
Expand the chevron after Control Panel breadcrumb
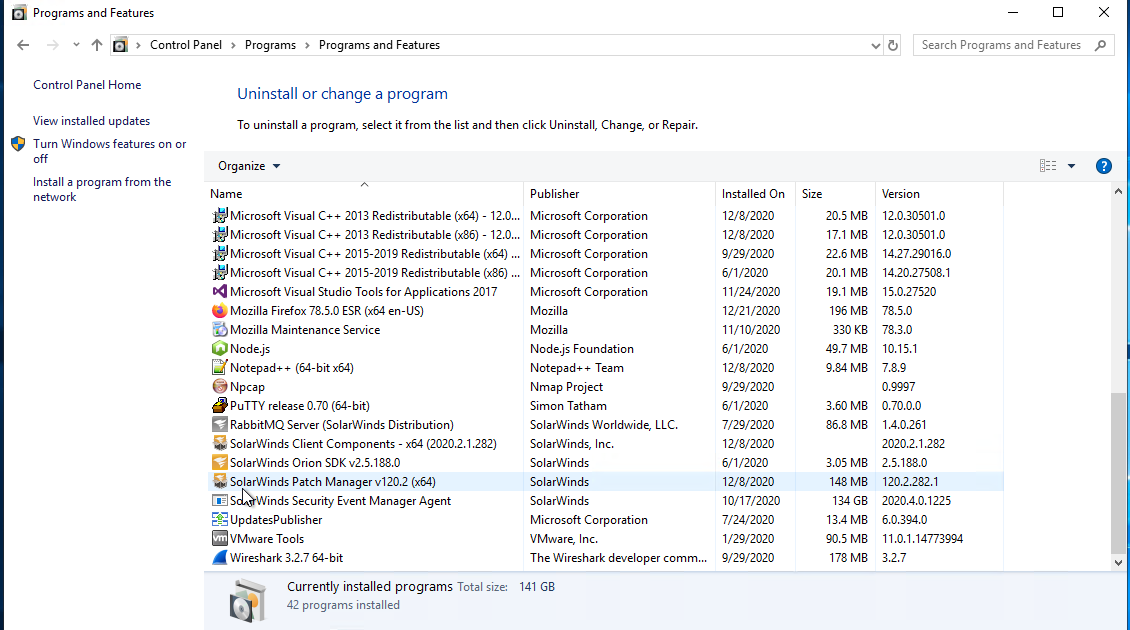click(233, 45)
